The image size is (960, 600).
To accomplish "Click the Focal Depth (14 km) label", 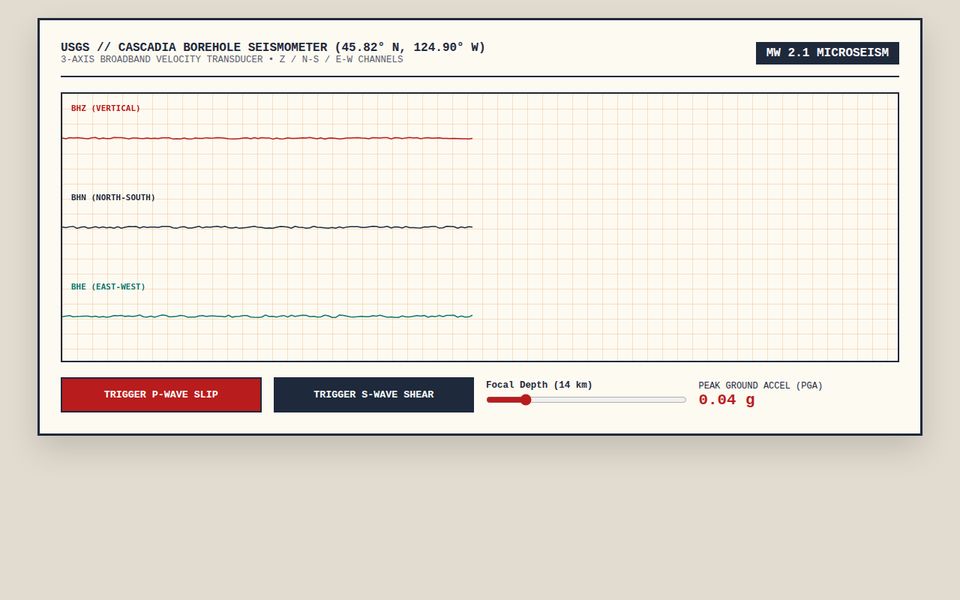I will point(539,385).
